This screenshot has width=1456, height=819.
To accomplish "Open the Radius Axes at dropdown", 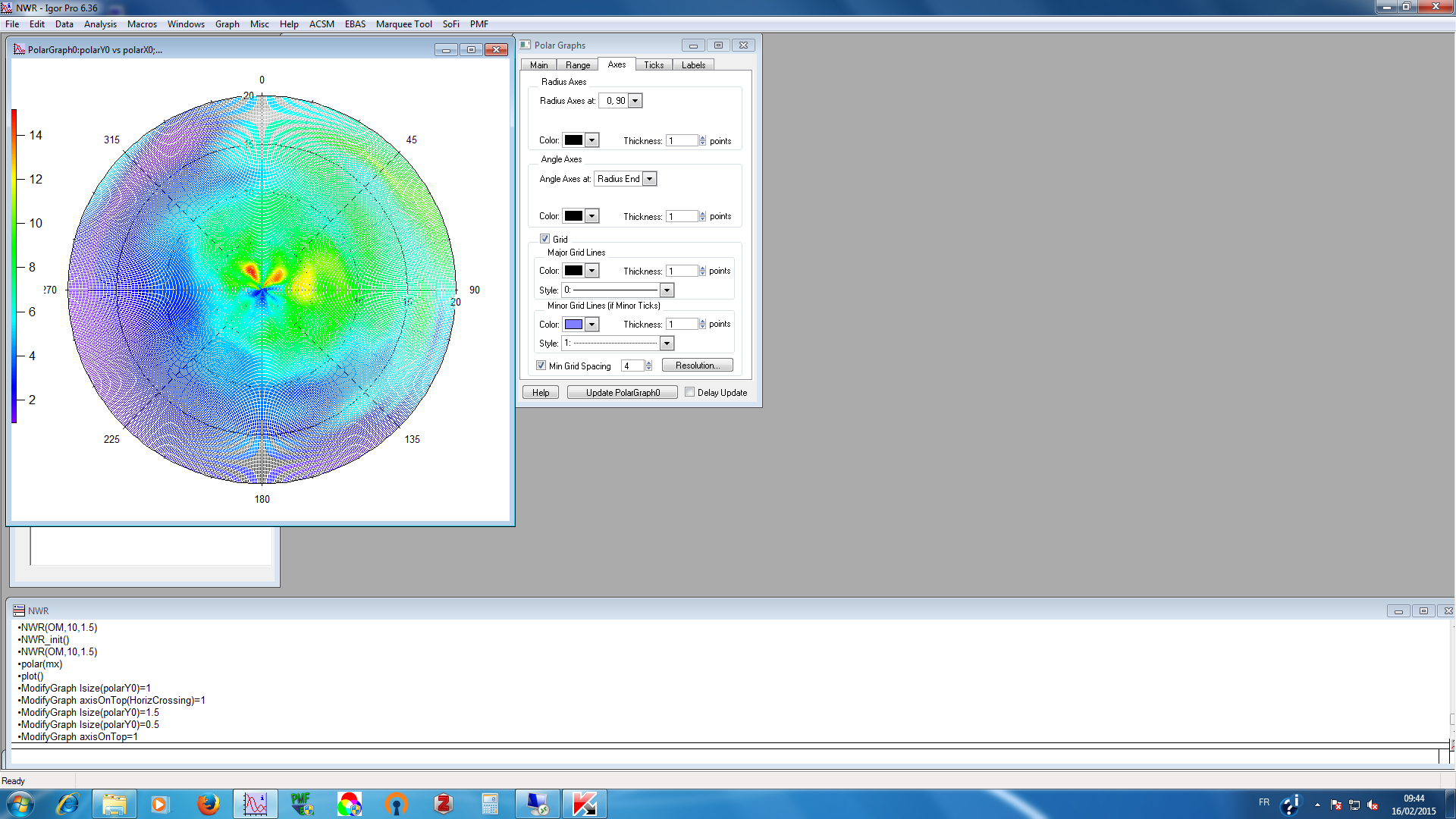I will (x=635, y=99).
